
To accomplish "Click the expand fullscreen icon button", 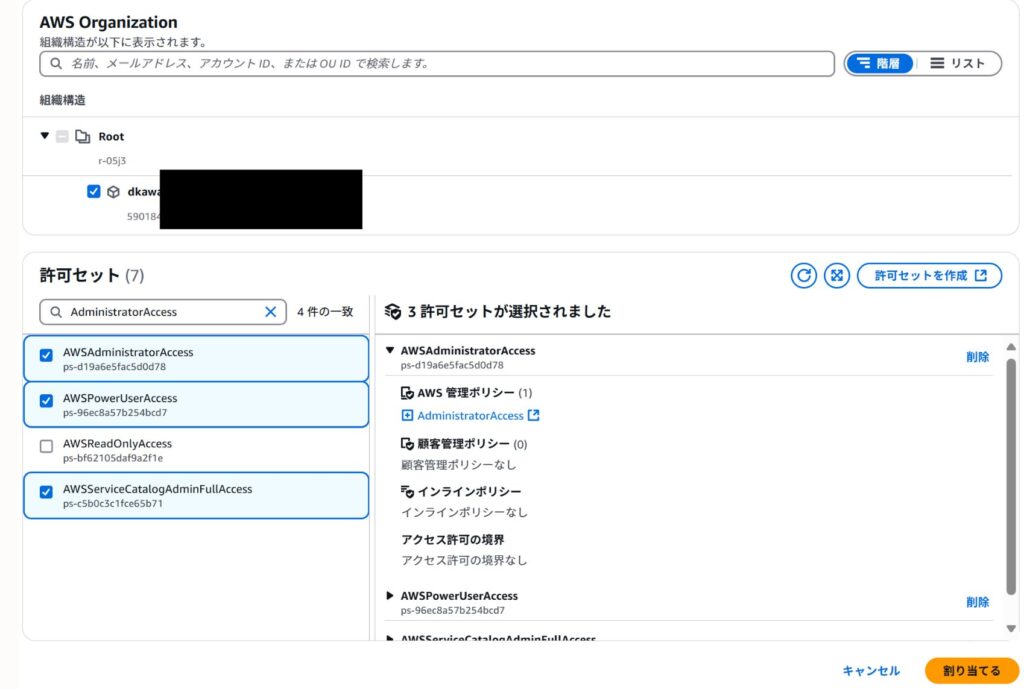I will point(837,276).
